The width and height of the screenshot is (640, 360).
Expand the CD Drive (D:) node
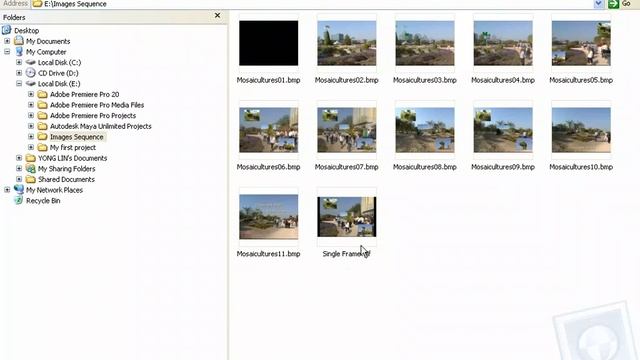click(19, 73)
